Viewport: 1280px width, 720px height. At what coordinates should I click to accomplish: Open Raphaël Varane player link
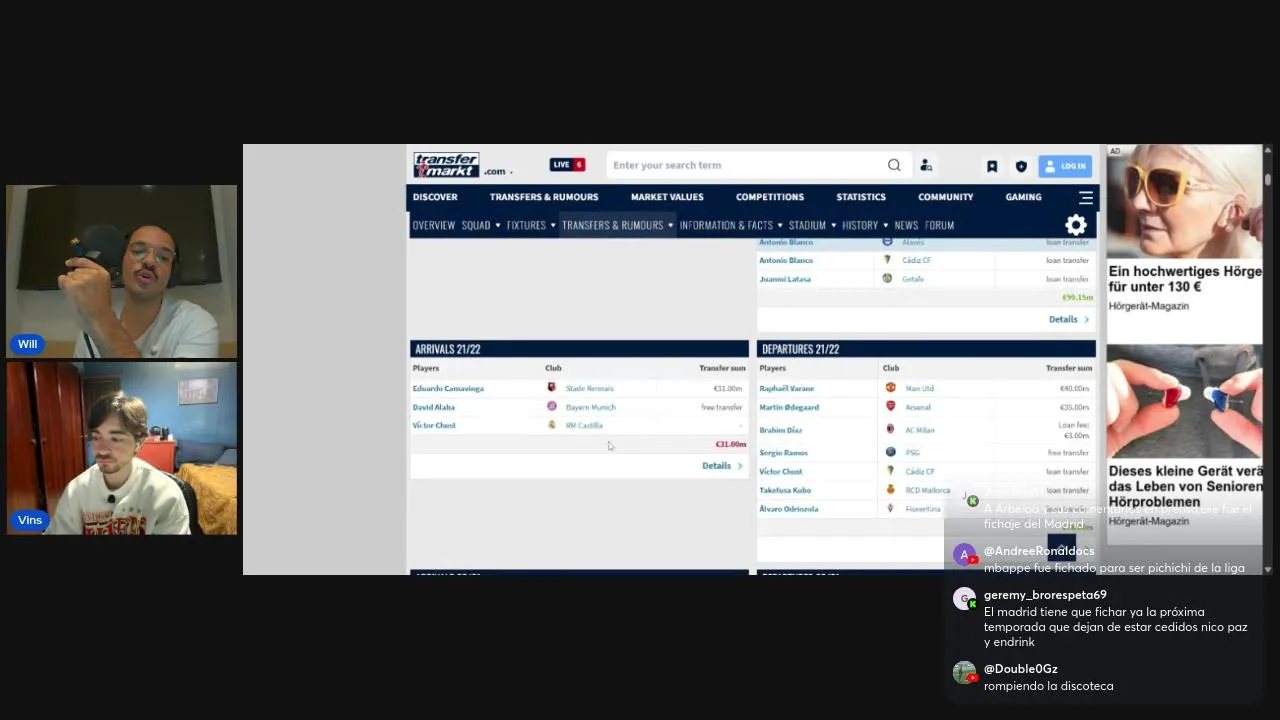click(787, 388)
